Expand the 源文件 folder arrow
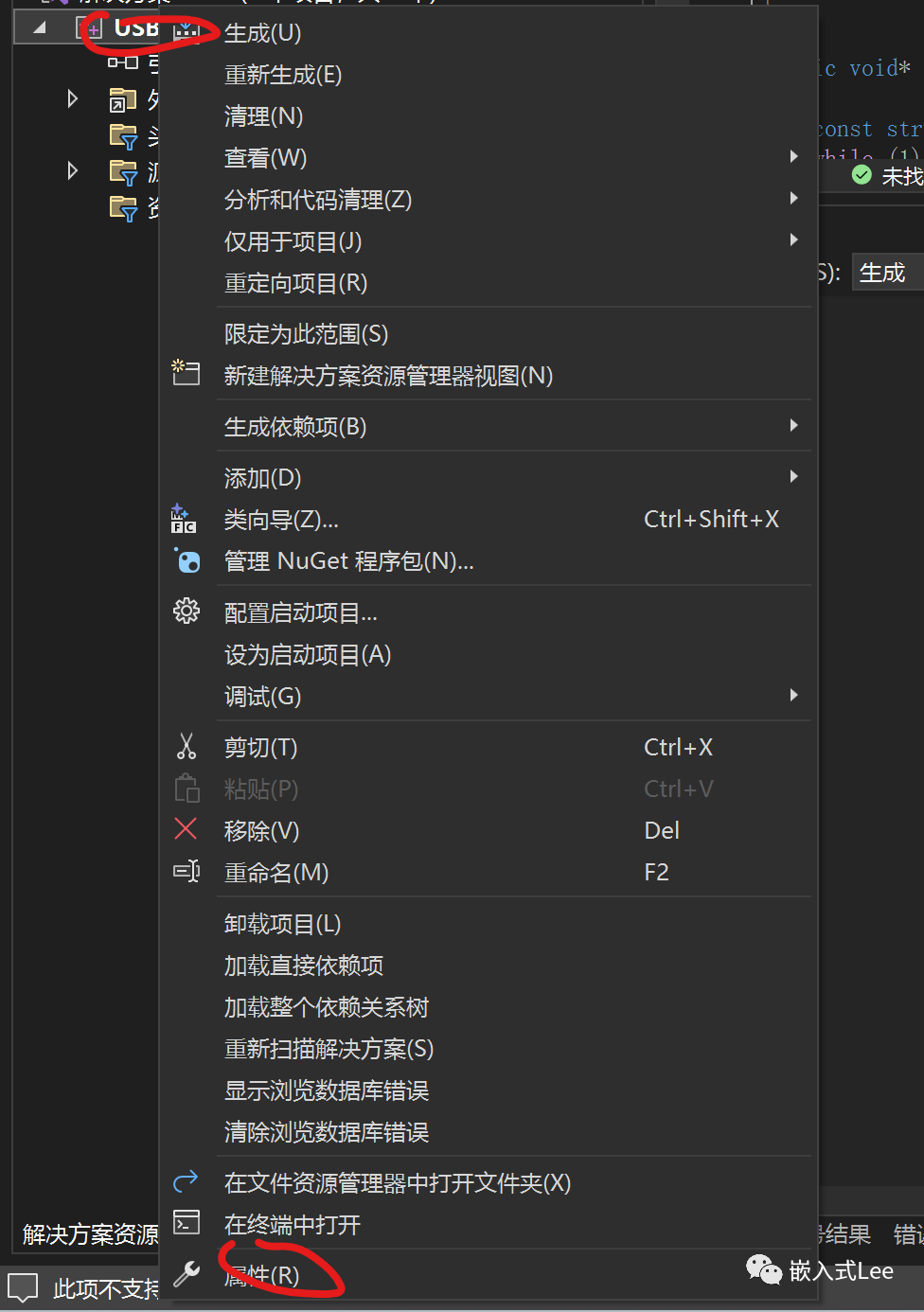The width and height of the screenshot is (924, 1312). pyautogui.click(x=73, y=170)
